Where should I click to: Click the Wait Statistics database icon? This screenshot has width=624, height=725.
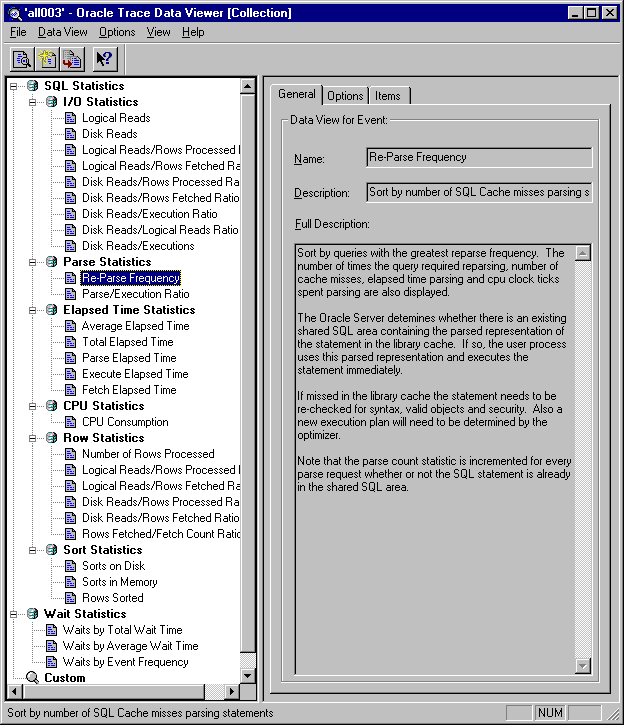pos(32,614)
